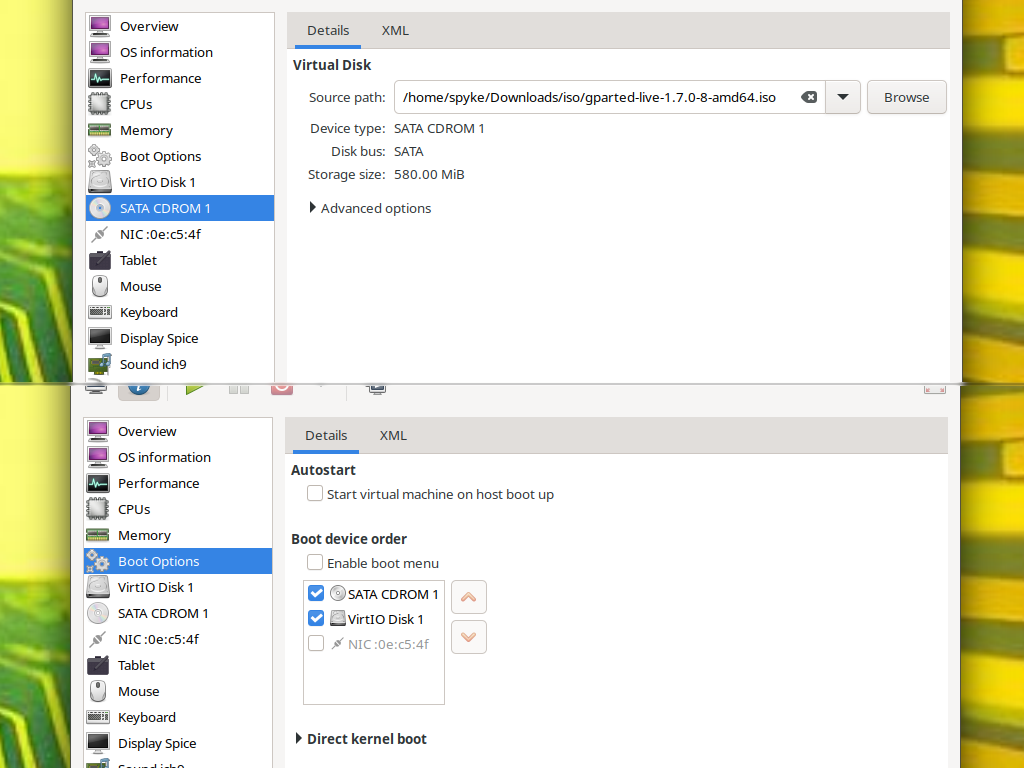The width and height of the screenshot is (1024, 768).
Task: Select Memory in the lower window sidebar
Action: [144, 535]
